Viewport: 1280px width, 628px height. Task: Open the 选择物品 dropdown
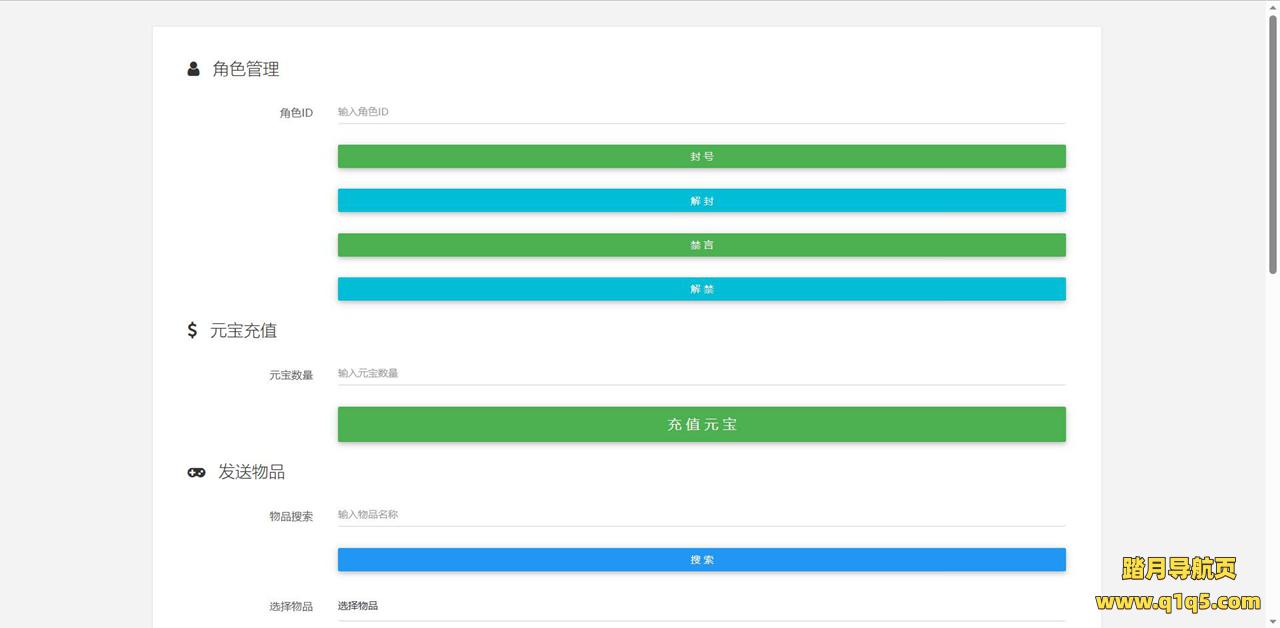click(x=701, y=606)
